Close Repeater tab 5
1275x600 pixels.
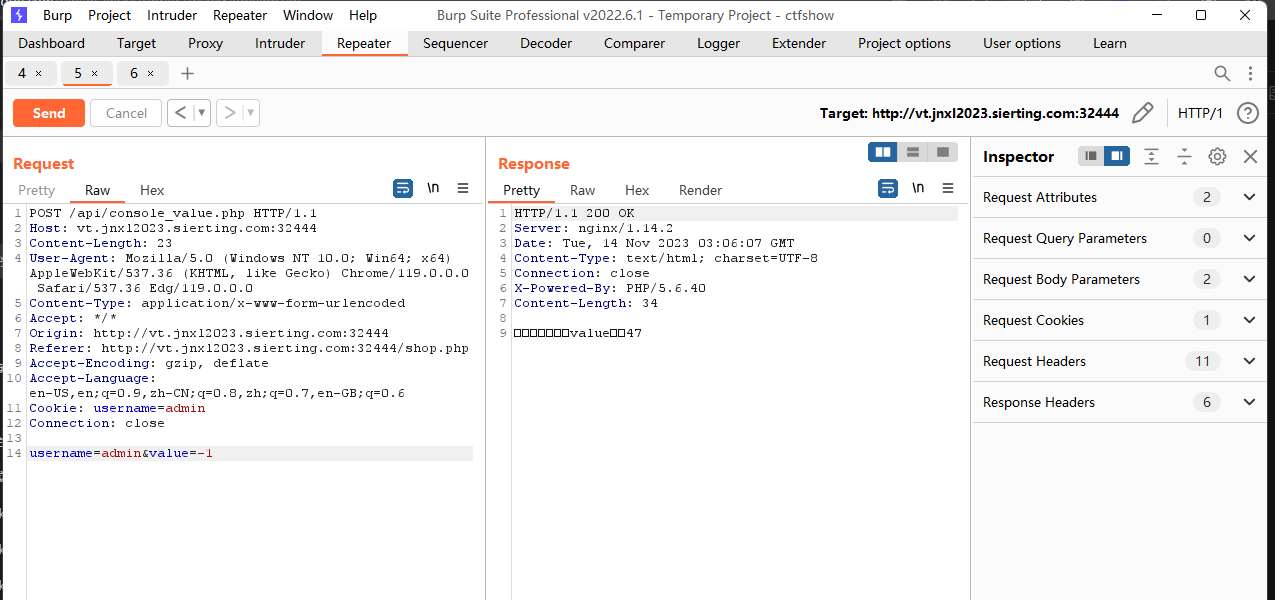pyautogui.click(x=95, y=73)
